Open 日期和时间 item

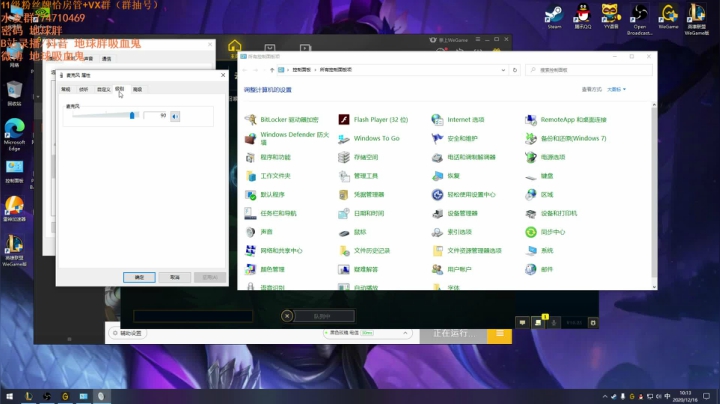pyautogui.click(x=361, y=213)
